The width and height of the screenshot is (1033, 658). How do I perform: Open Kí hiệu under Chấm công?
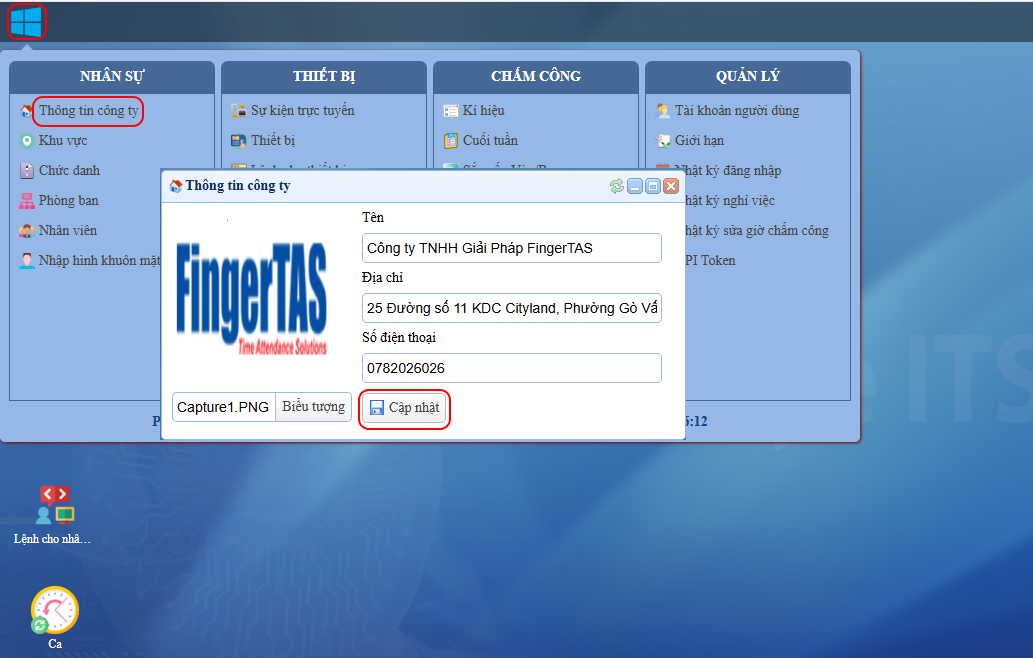pyautogui.click(x=483, y=110)
